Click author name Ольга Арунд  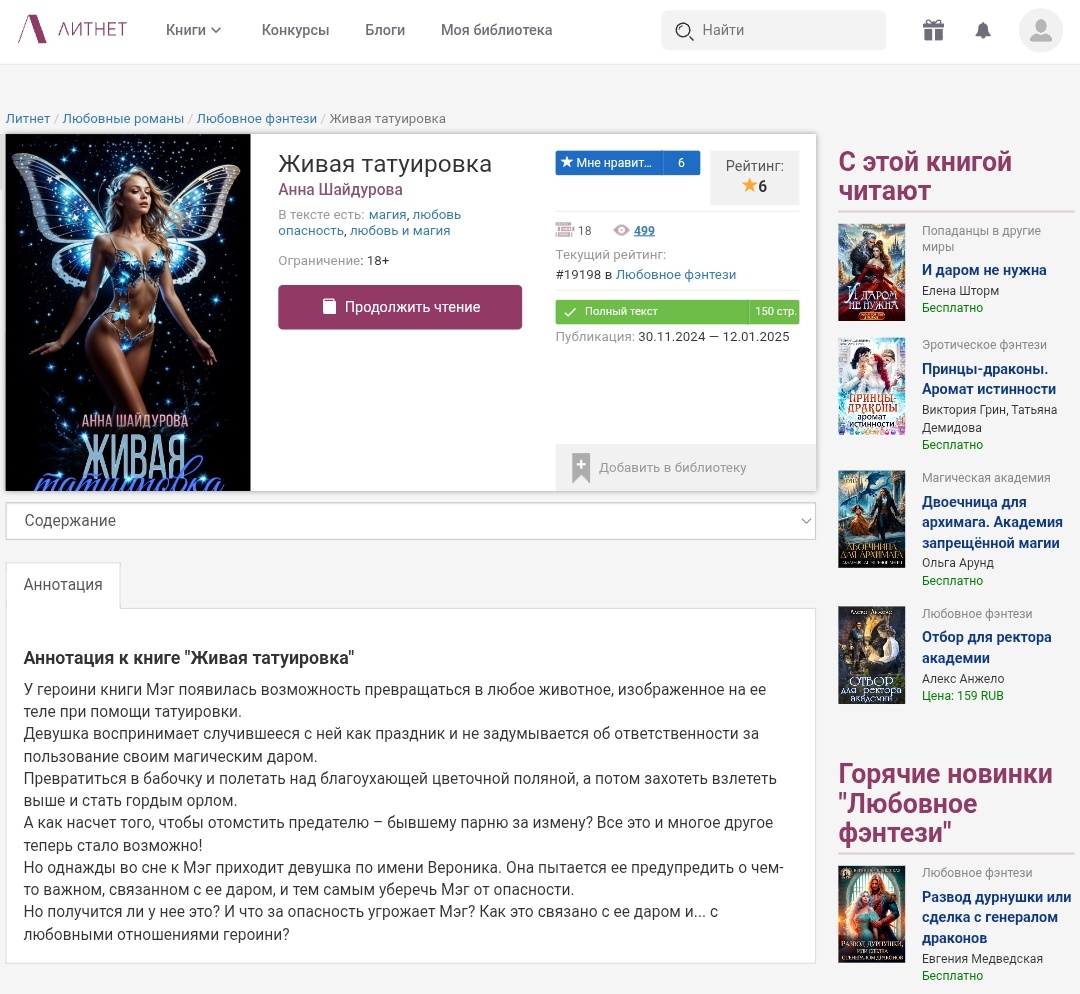click(x=958, y=563)
